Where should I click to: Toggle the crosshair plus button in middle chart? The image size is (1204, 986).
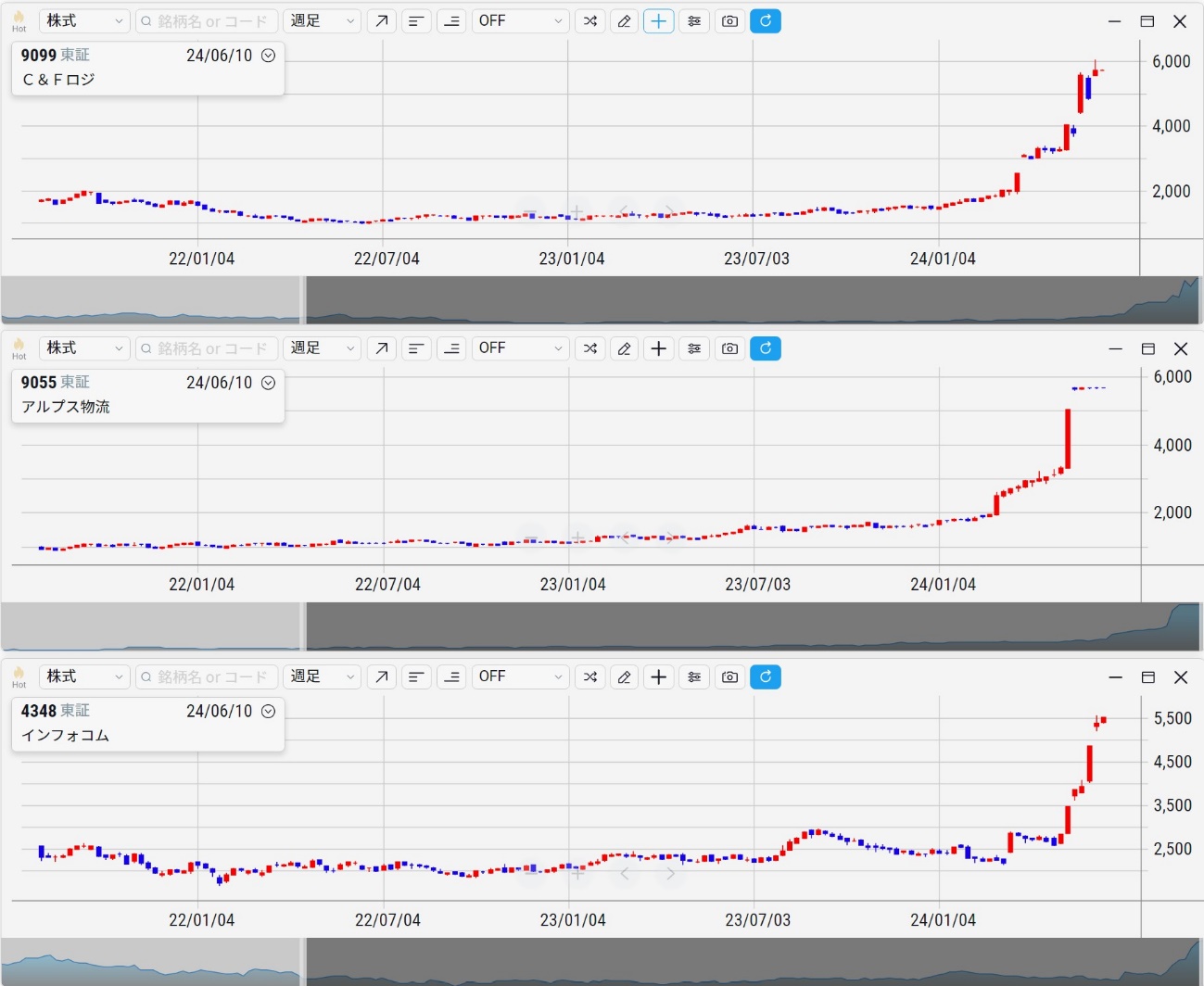click(x=659, y=348)
